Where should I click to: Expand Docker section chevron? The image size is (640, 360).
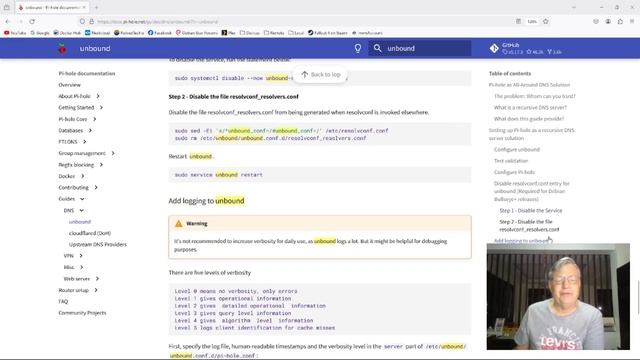tap(82, 176)
